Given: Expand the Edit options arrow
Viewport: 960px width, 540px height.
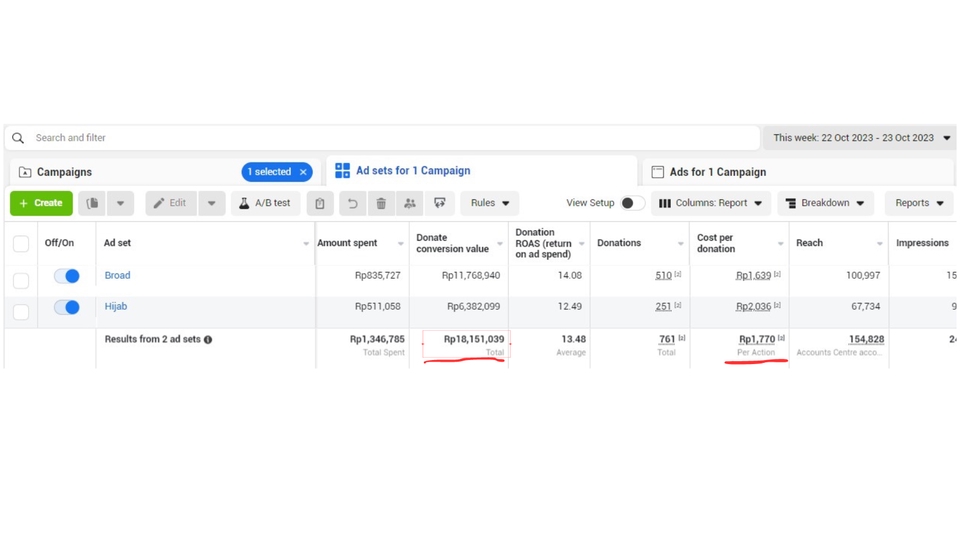Looking at the screenshot, I should pos(211,203).
